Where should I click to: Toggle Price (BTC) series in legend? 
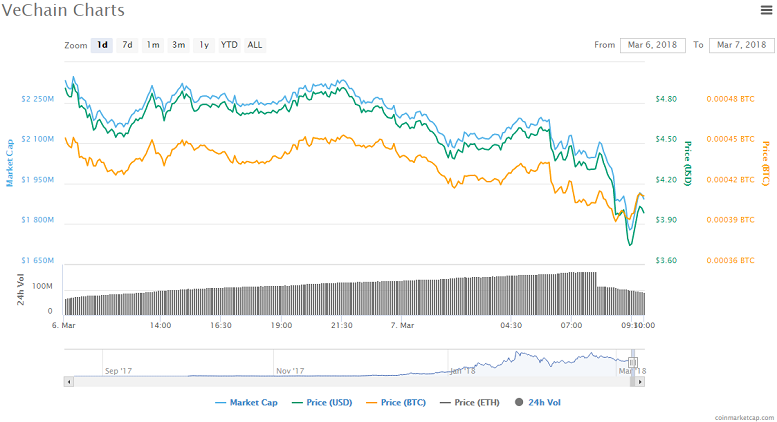pos(396,403)
